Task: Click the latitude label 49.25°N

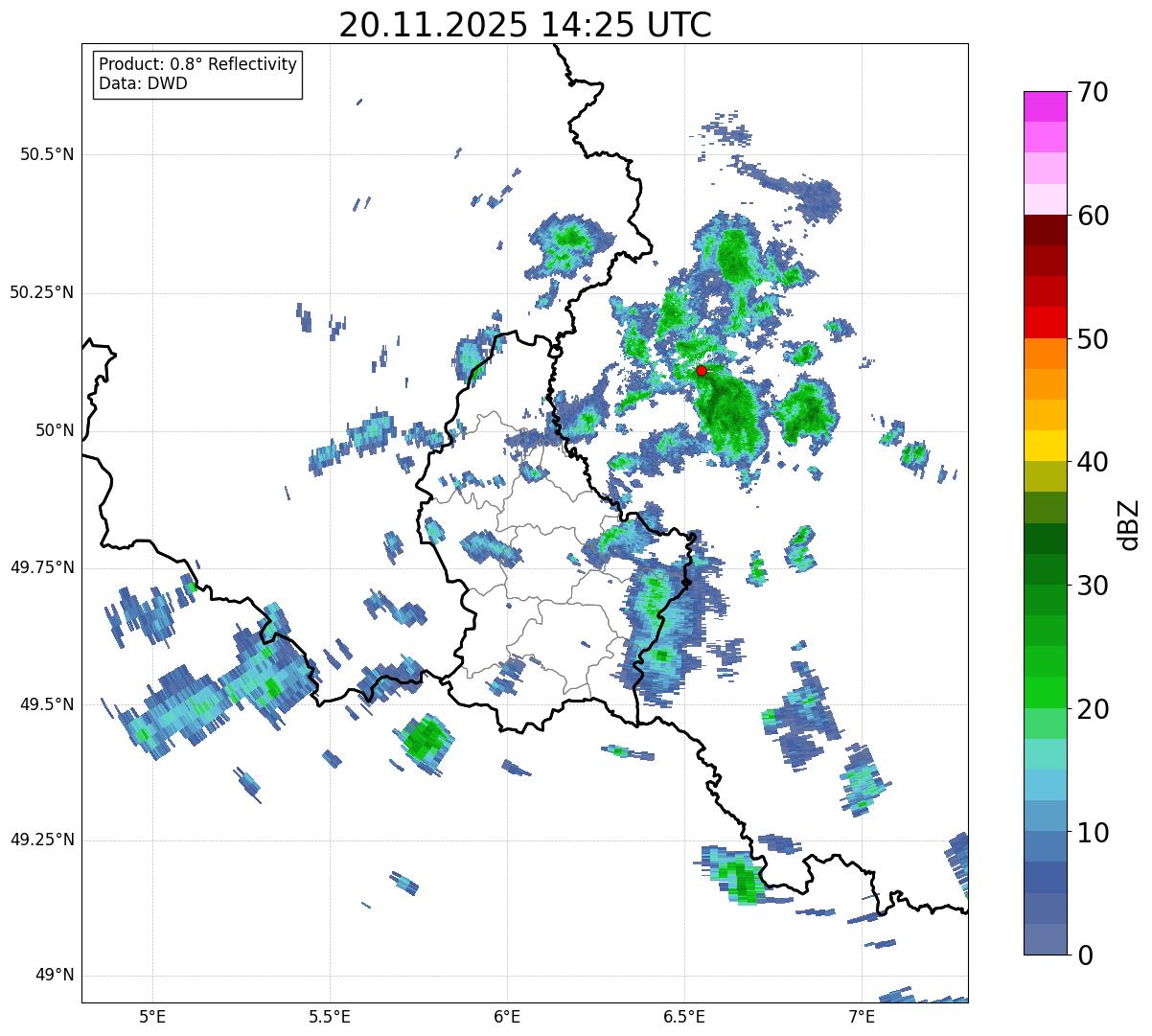Action: [x=42, y=840]
